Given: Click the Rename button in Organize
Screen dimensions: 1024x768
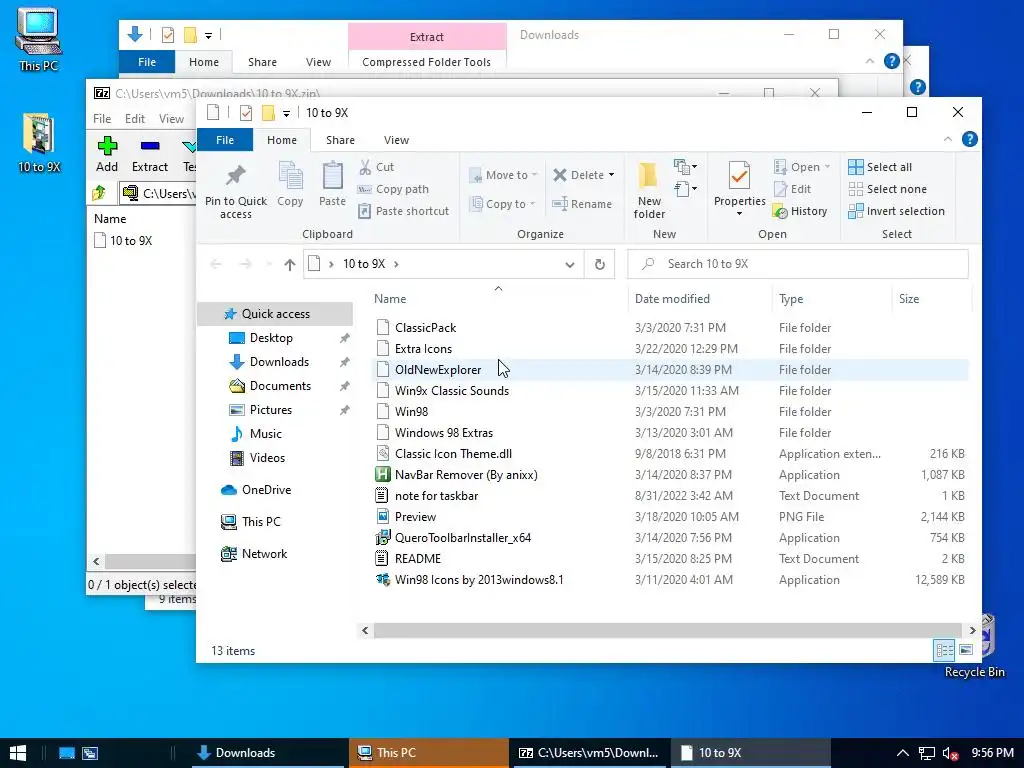Looking at the screenshot, I should point(582,204).
